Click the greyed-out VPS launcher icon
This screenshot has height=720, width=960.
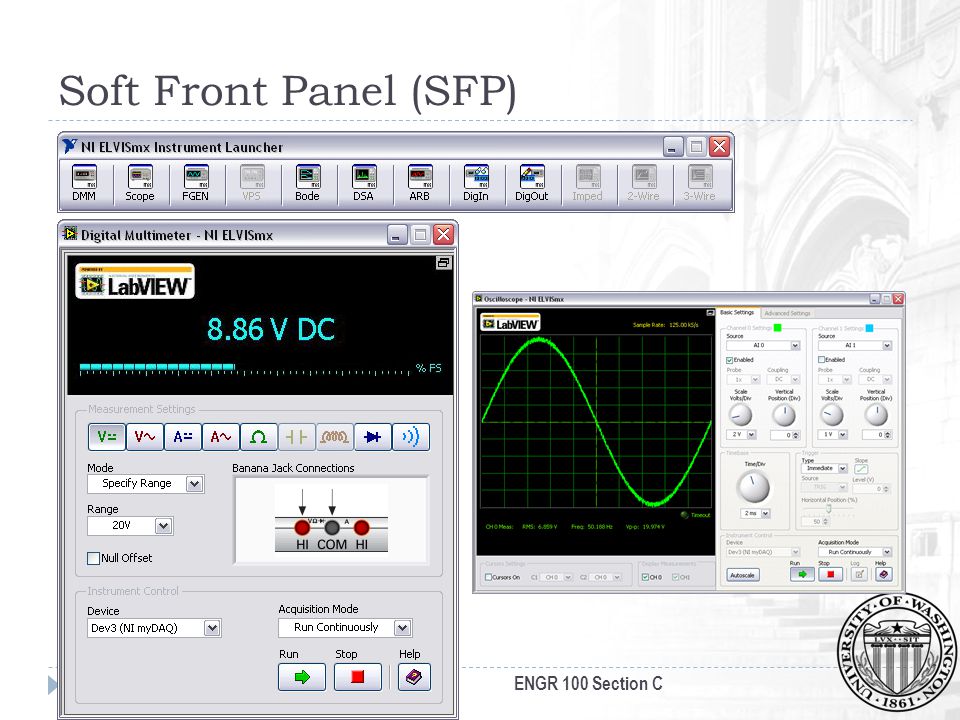pos(251,183)
